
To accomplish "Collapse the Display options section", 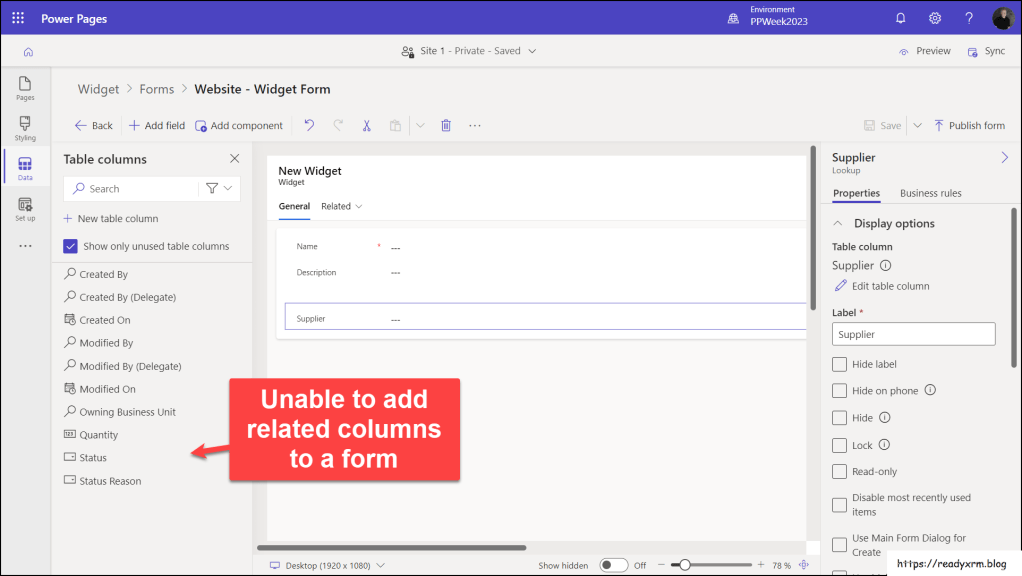I will [838, 223].
